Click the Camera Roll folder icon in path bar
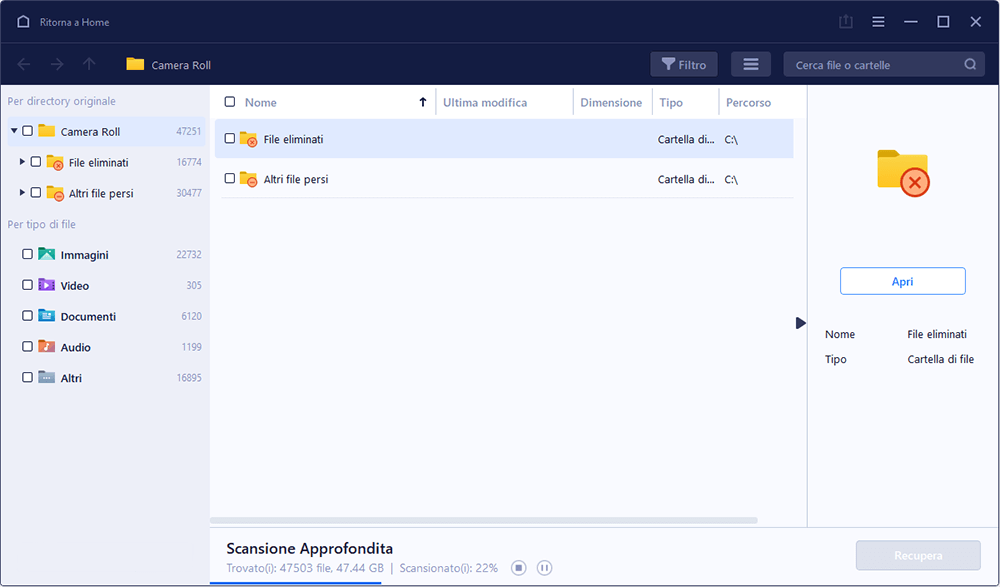The width and height of the screenshot is (1000, 587). pos(135,64)
